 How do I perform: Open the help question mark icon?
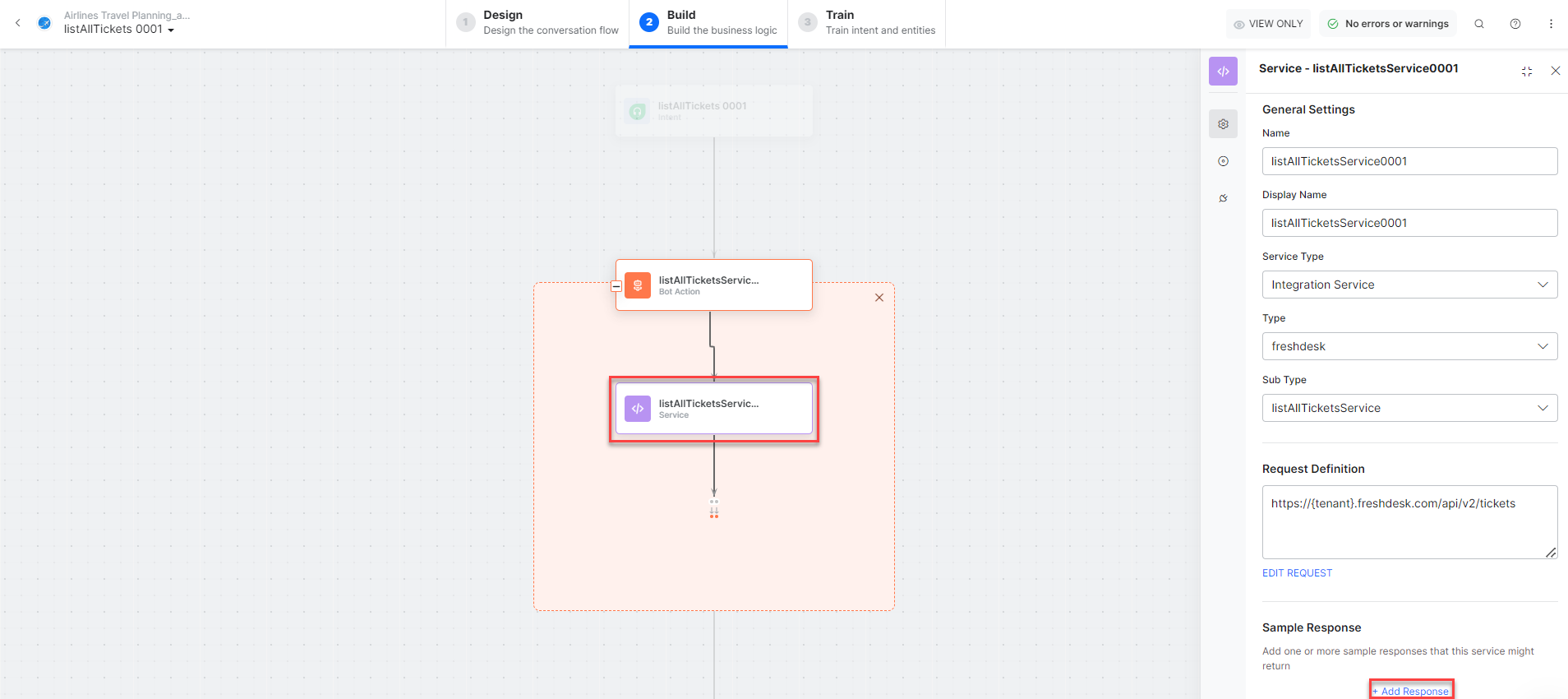click(x=1515, y=24)
